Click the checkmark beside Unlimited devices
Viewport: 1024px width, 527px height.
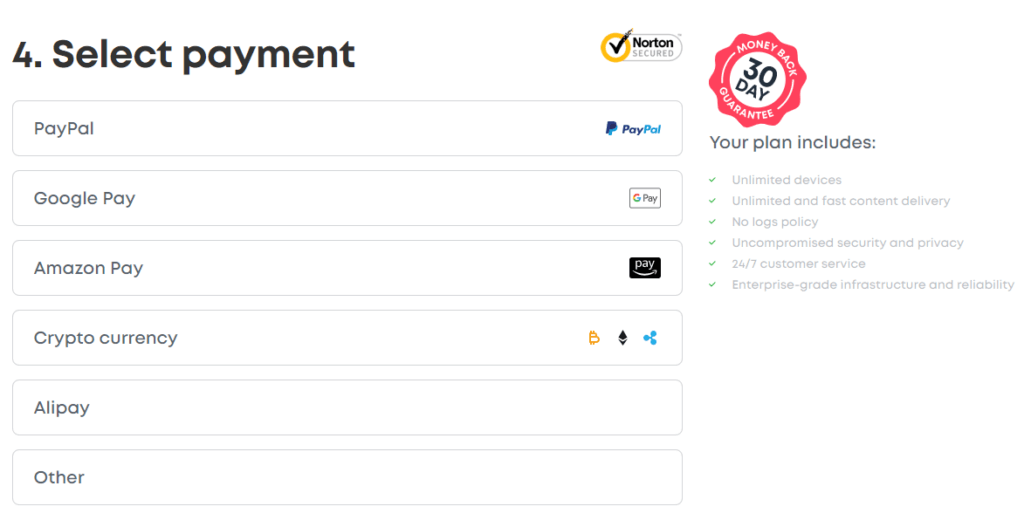click(712, 180)
